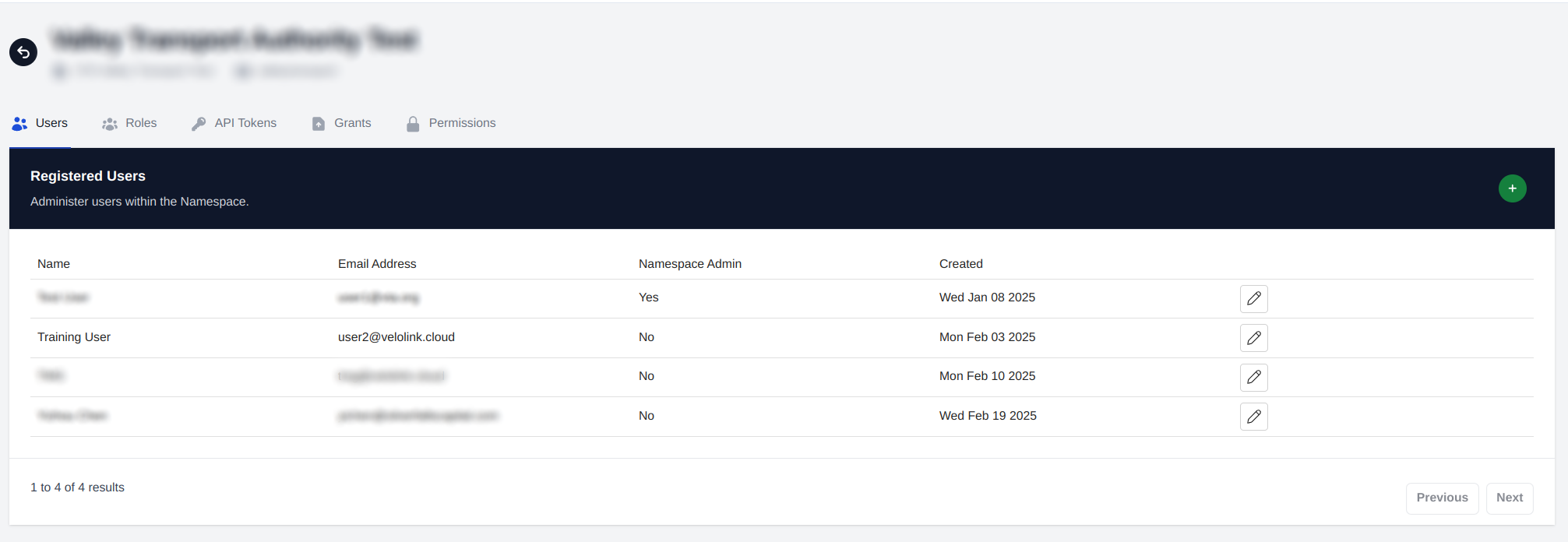Add a new user with the green plus button
This screenshot has height=542, width=1568.
1512,188
